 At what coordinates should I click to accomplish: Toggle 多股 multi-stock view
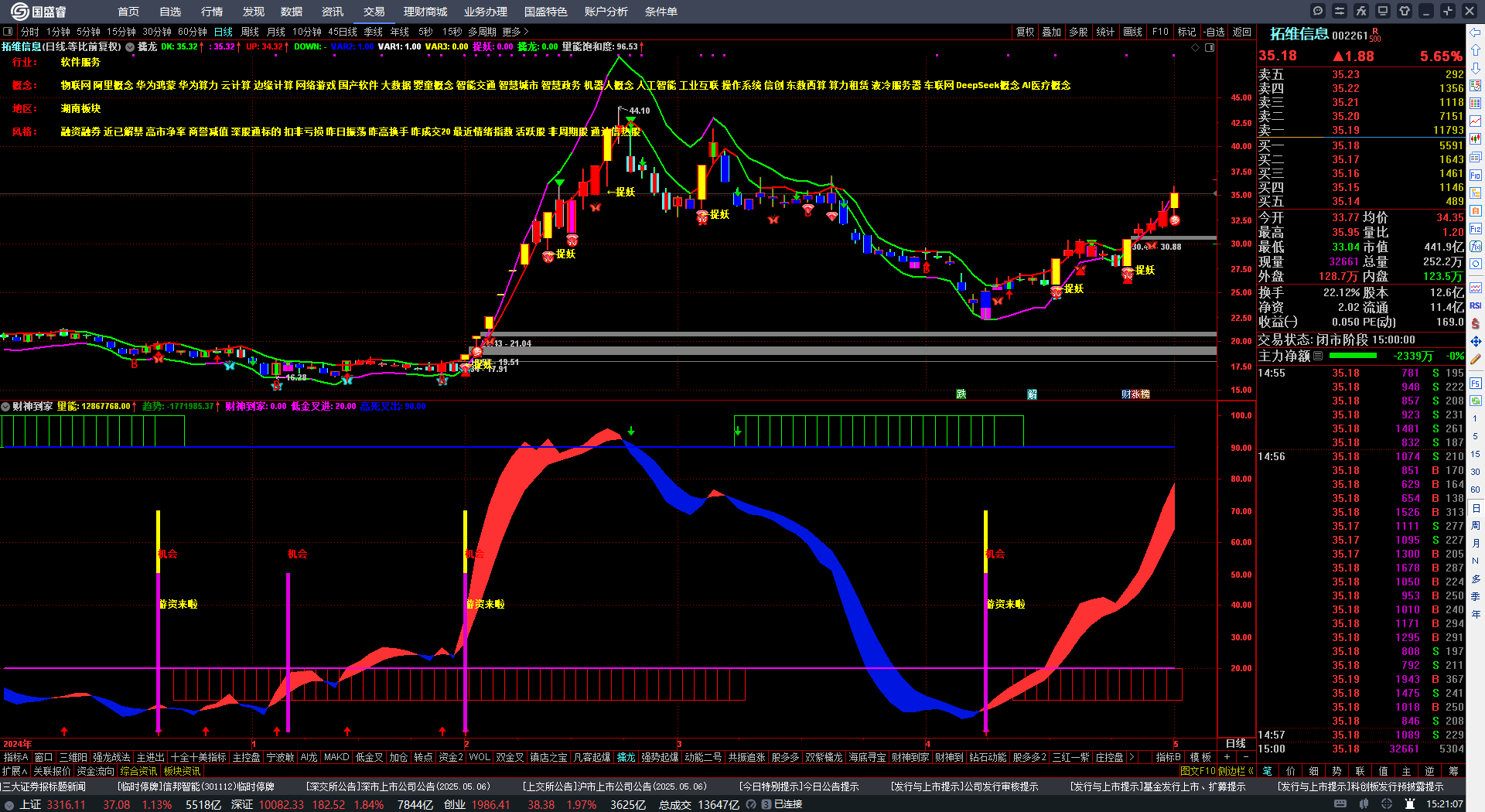tap(1079, 32)
